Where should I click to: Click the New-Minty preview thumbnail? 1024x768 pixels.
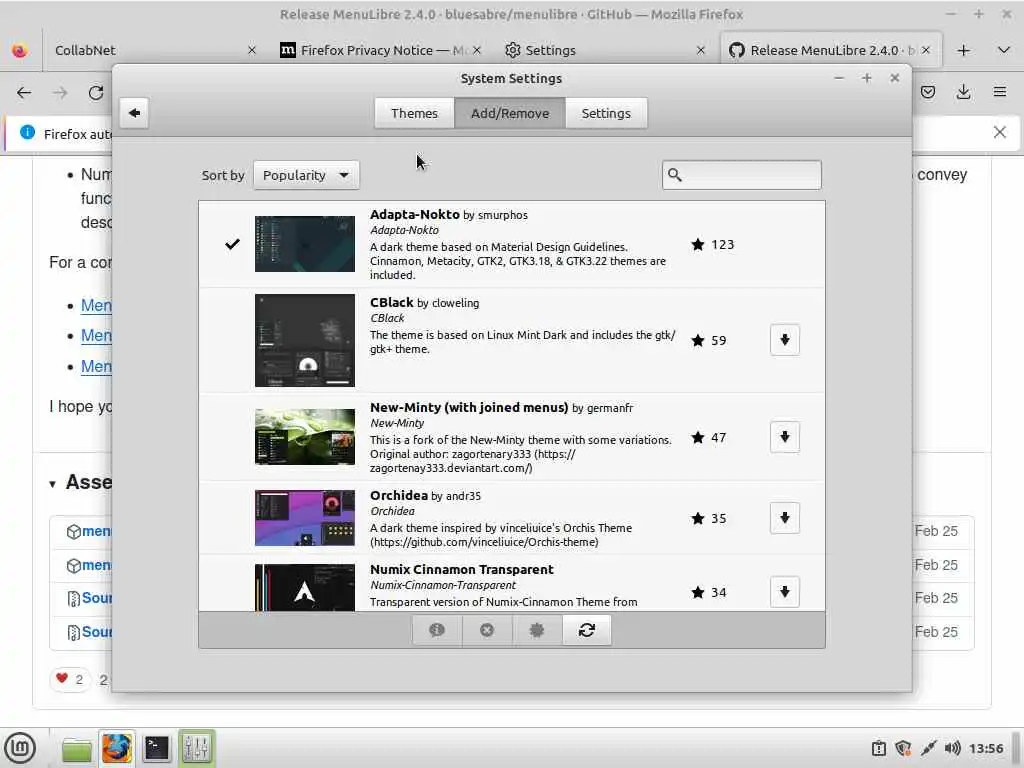point(305,437)
